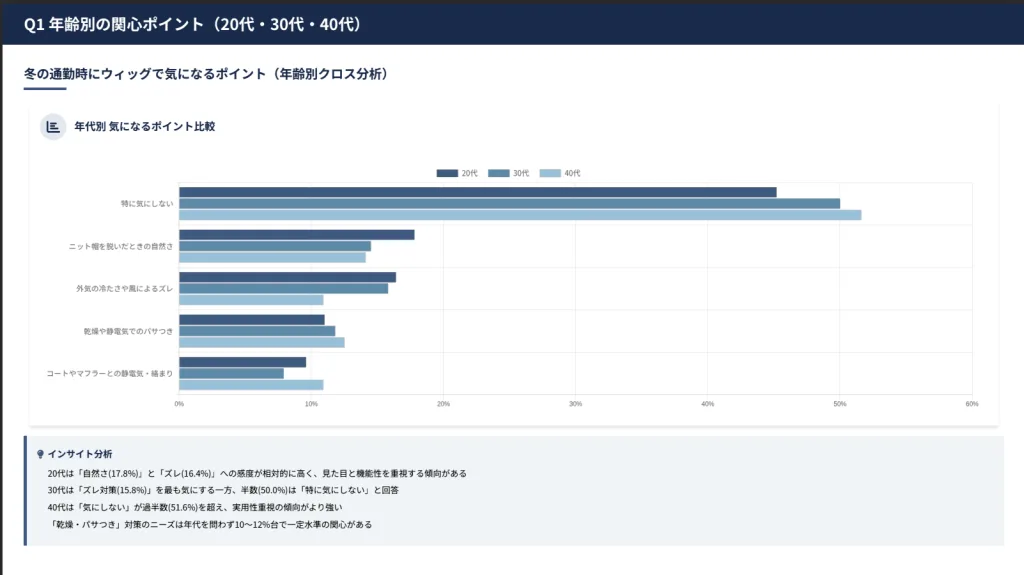Click the 20代 bar for 外気の冷たさや風によるズレ
This screenshot has width=1024, height=575.
pyautogui.click(x=287, y=277)
